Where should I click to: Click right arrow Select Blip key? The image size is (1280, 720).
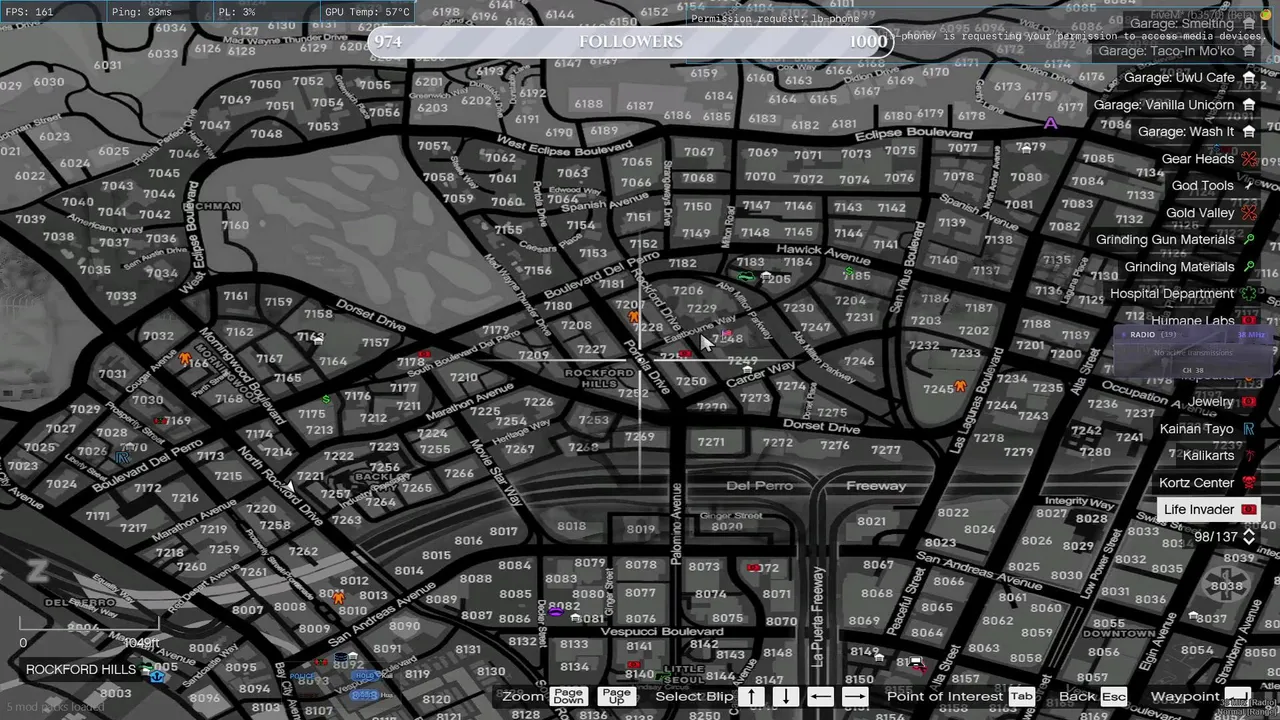855,697
